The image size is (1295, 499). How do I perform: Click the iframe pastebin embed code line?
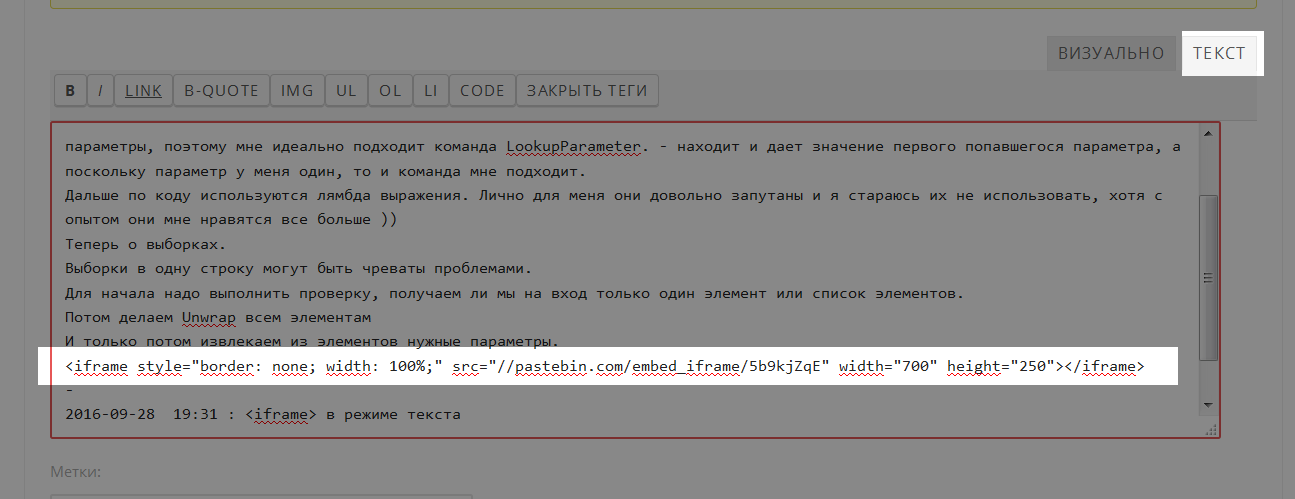point(605,367)
